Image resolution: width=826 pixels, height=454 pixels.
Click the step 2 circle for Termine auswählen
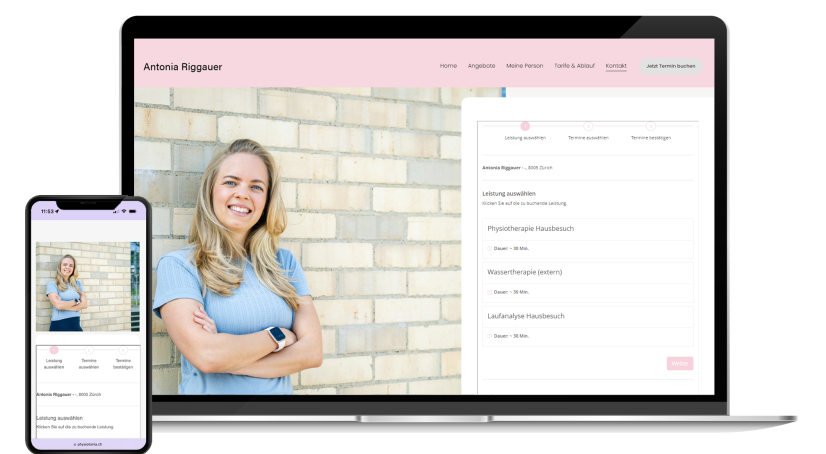(x=588, y=126)
